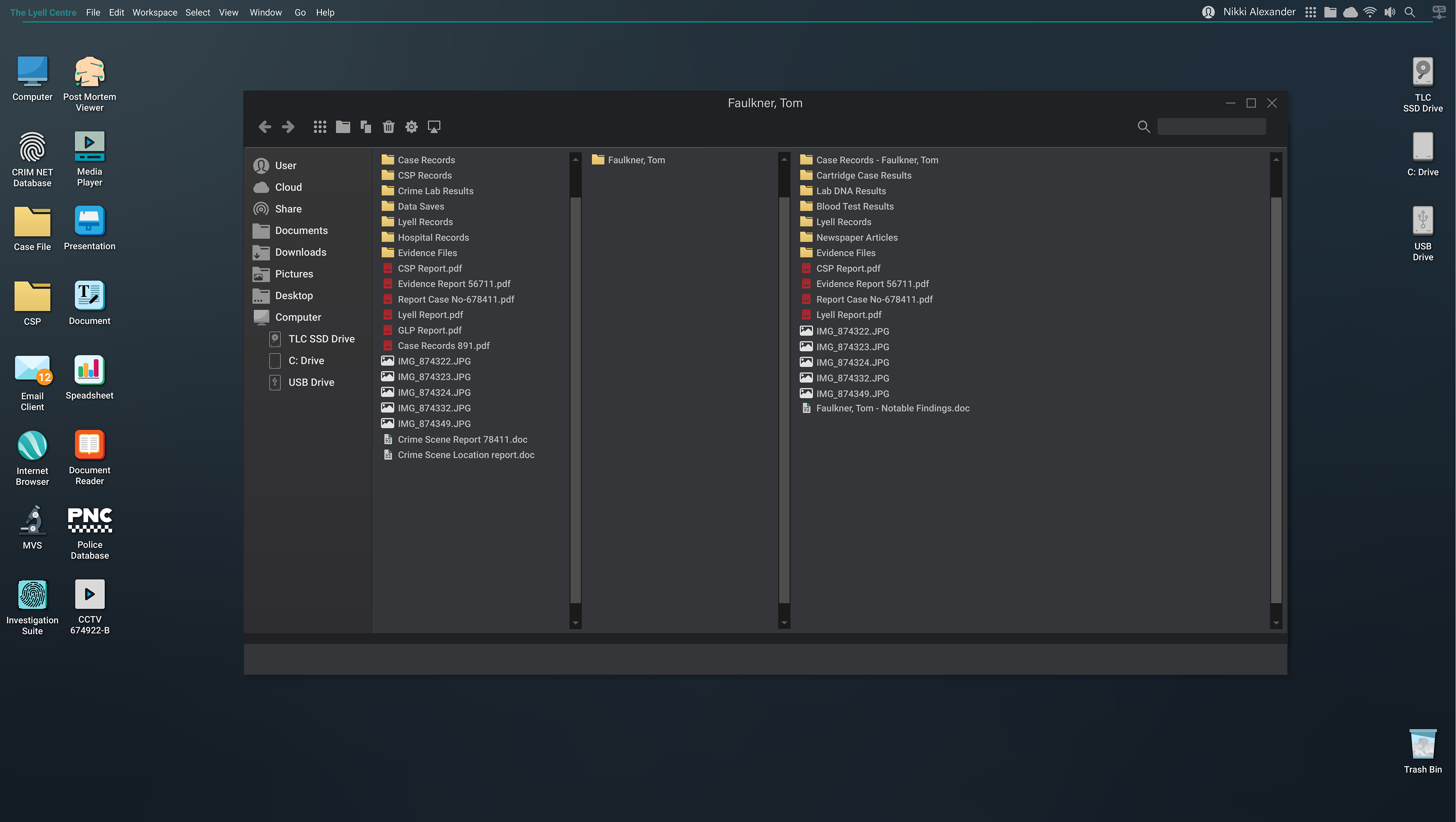
Task: Open the TLC SSD Drive desktop icon
Action: point(1423,85)
